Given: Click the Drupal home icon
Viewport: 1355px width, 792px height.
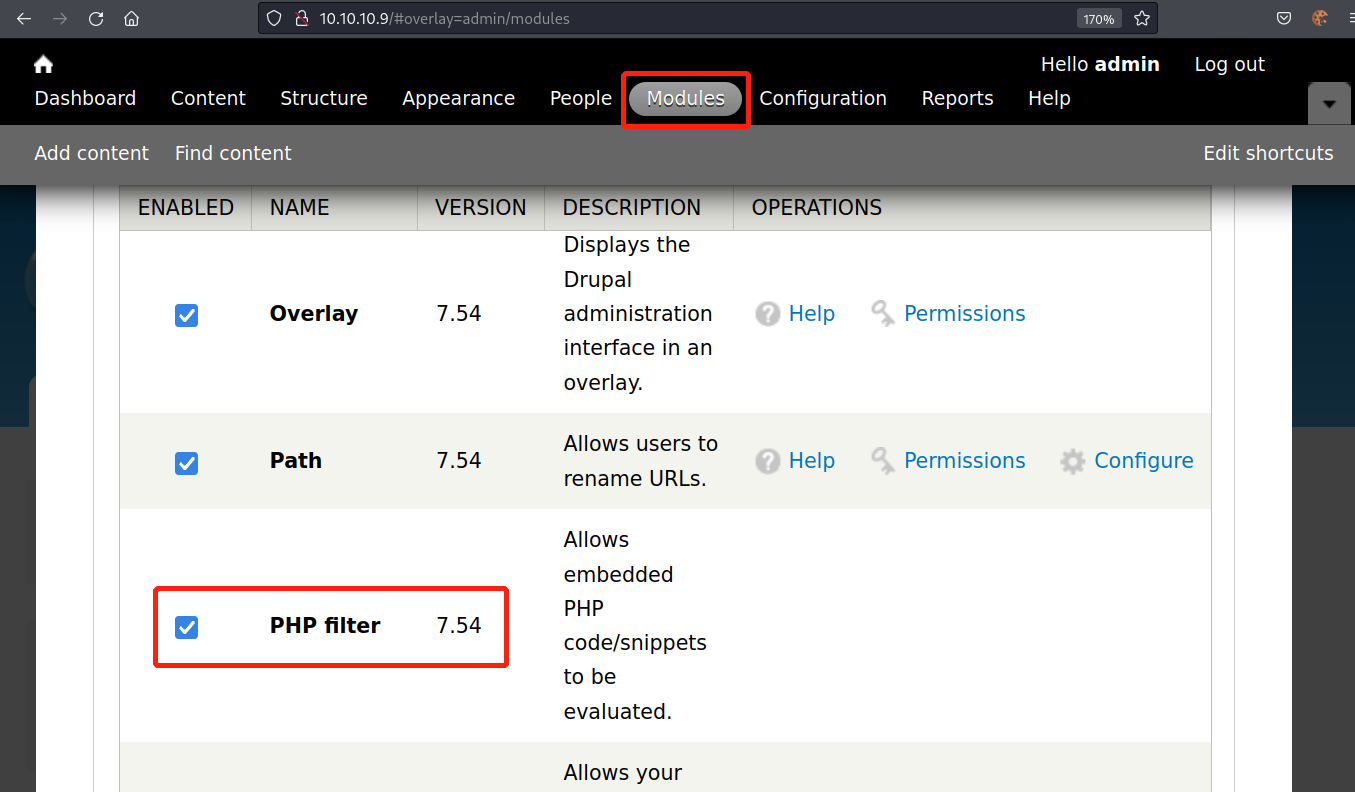Looking at the screenshot, I should 43,65.
